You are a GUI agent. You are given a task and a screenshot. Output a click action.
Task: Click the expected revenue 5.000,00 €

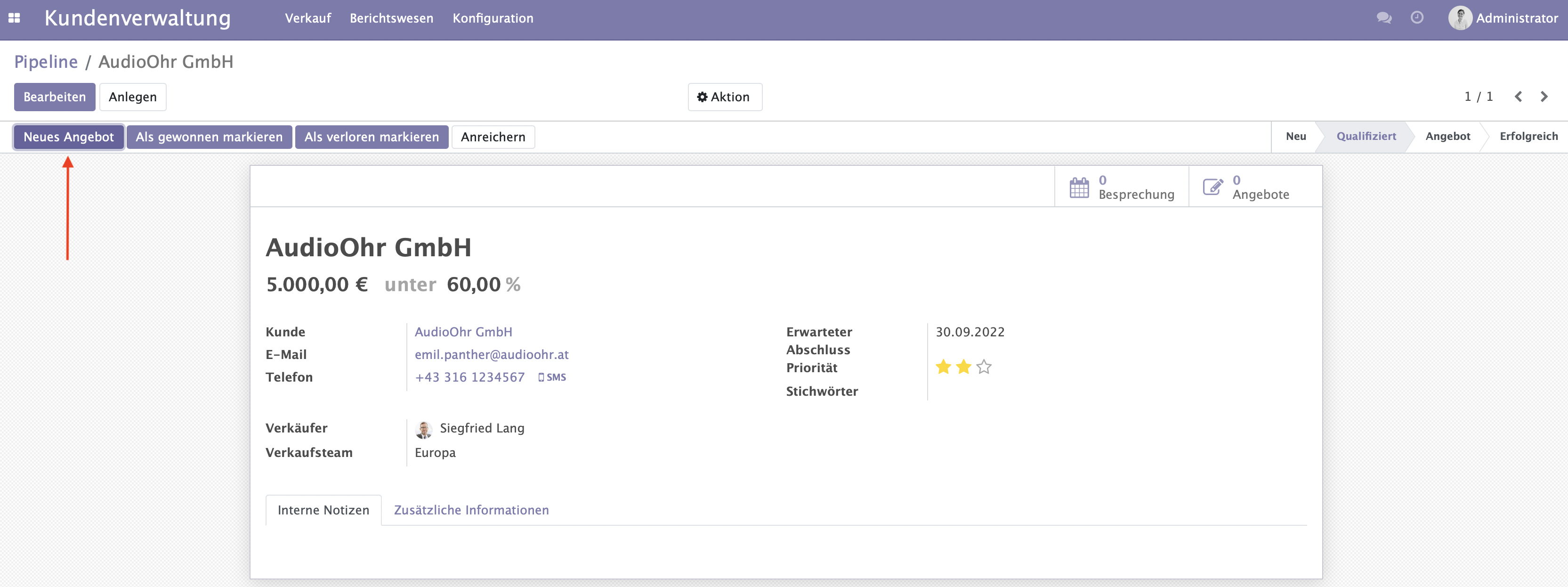(317, 285)
